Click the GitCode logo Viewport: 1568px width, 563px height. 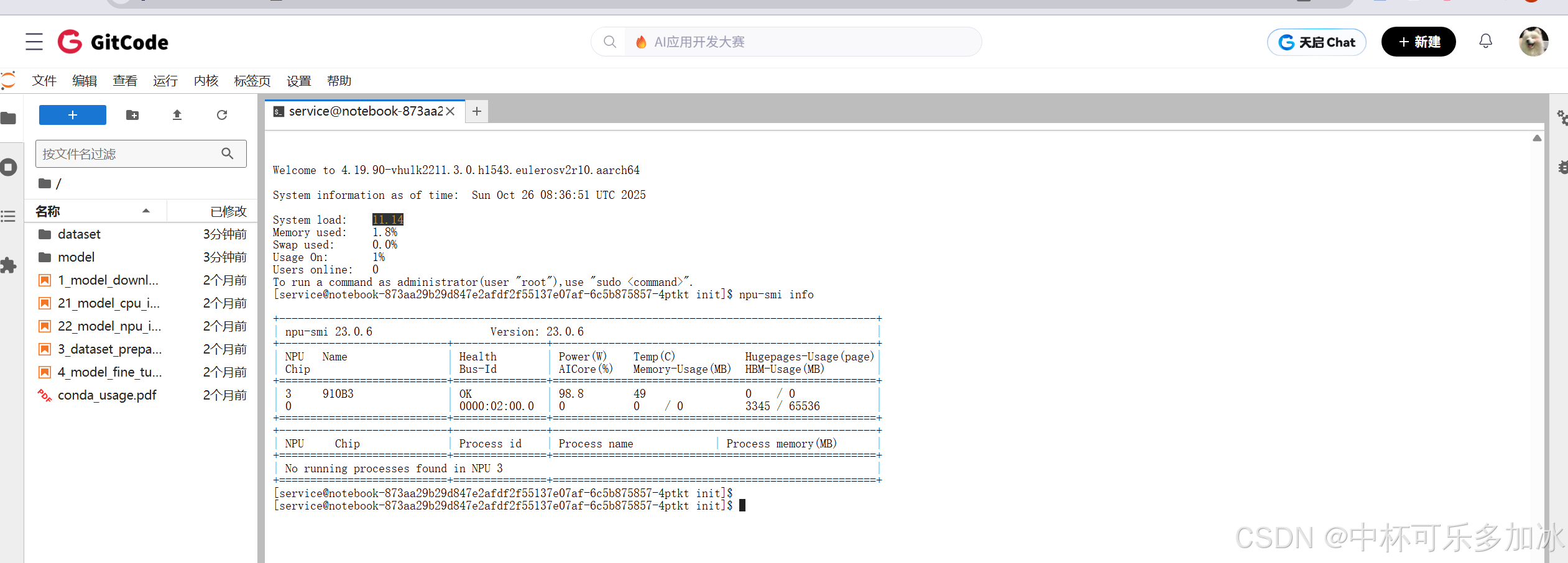click(x=113, y=42)
